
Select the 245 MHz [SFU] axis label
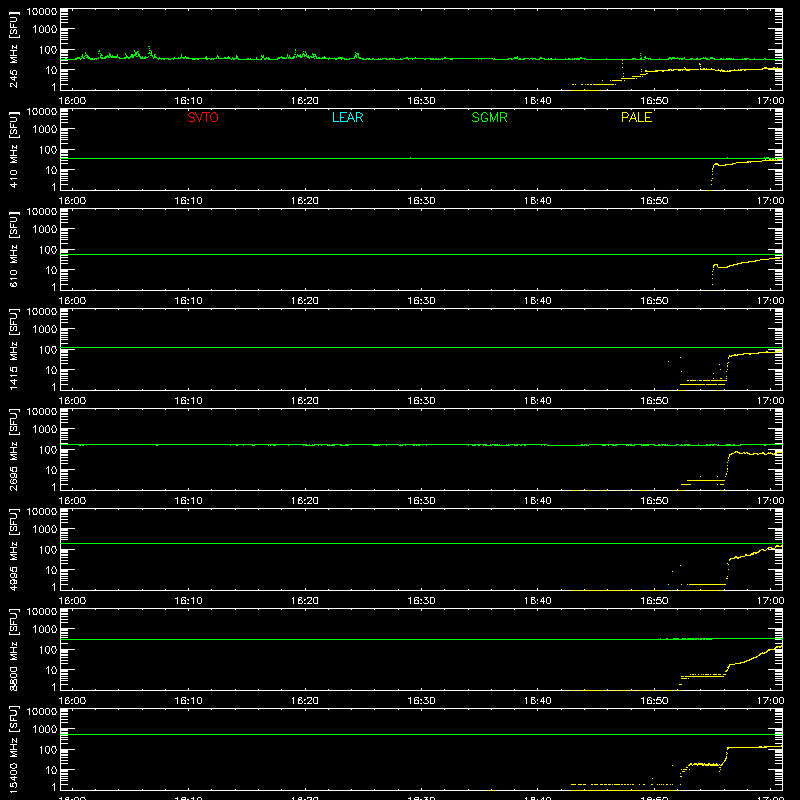pyautogui.click(x=14, y=49)
